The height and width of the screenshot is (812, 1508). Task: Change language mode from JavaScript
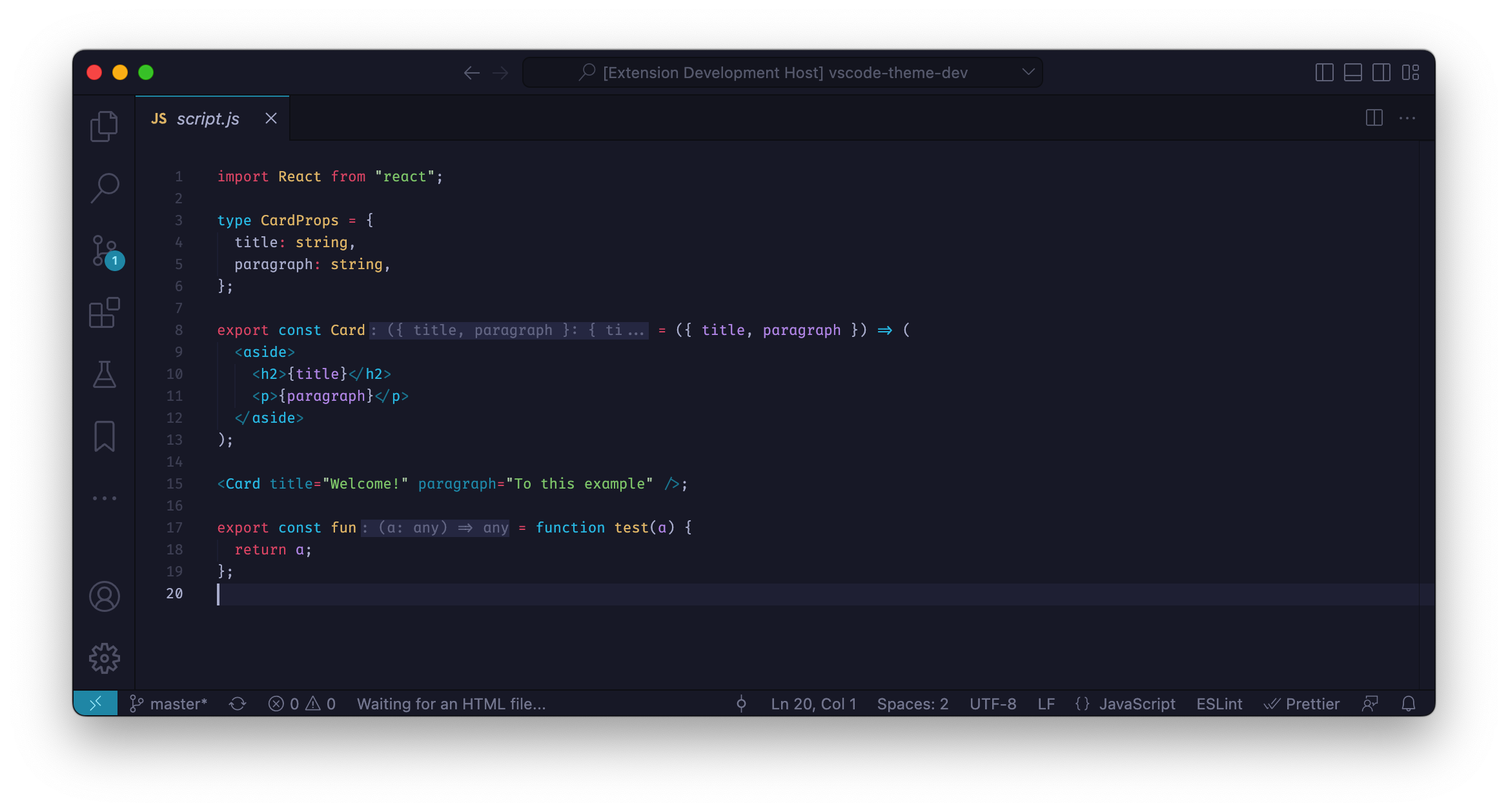pyautogui.click(x=1136, y=704)
